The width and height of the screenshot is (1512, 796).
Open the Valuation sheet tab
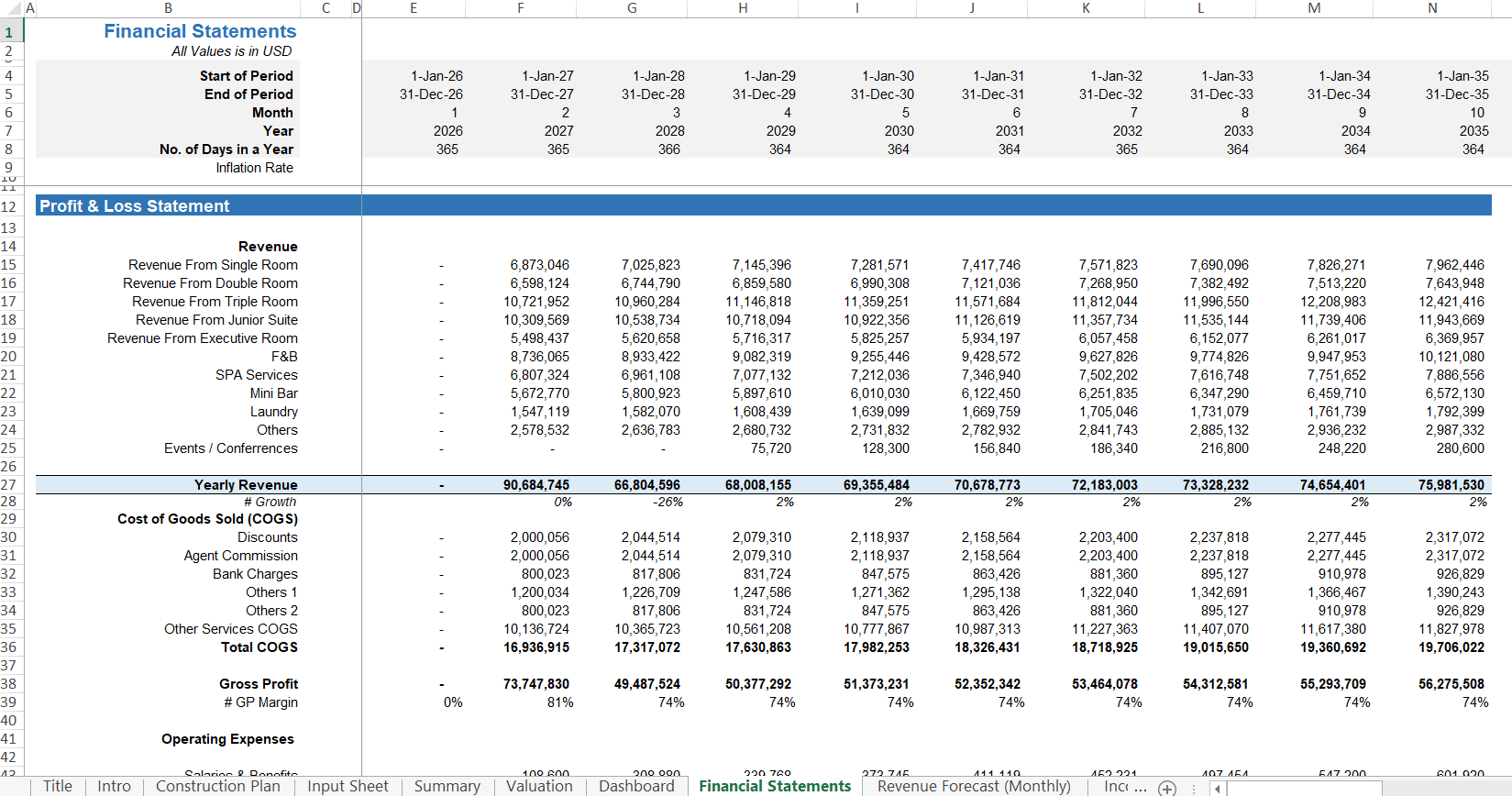point(539,786)
